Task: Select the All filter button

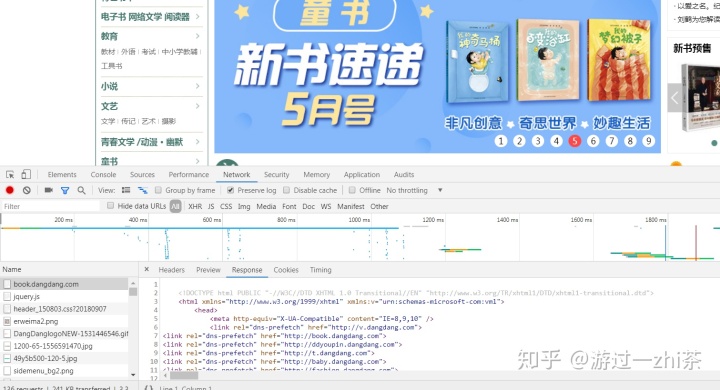Action: pyautogui.click(x=175, y=206)
